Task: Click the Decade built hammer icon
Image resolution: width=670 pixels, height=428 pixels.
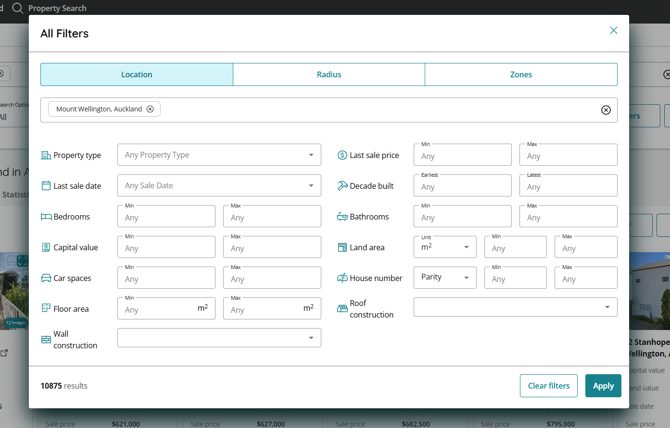Action: tap(342, 186)
